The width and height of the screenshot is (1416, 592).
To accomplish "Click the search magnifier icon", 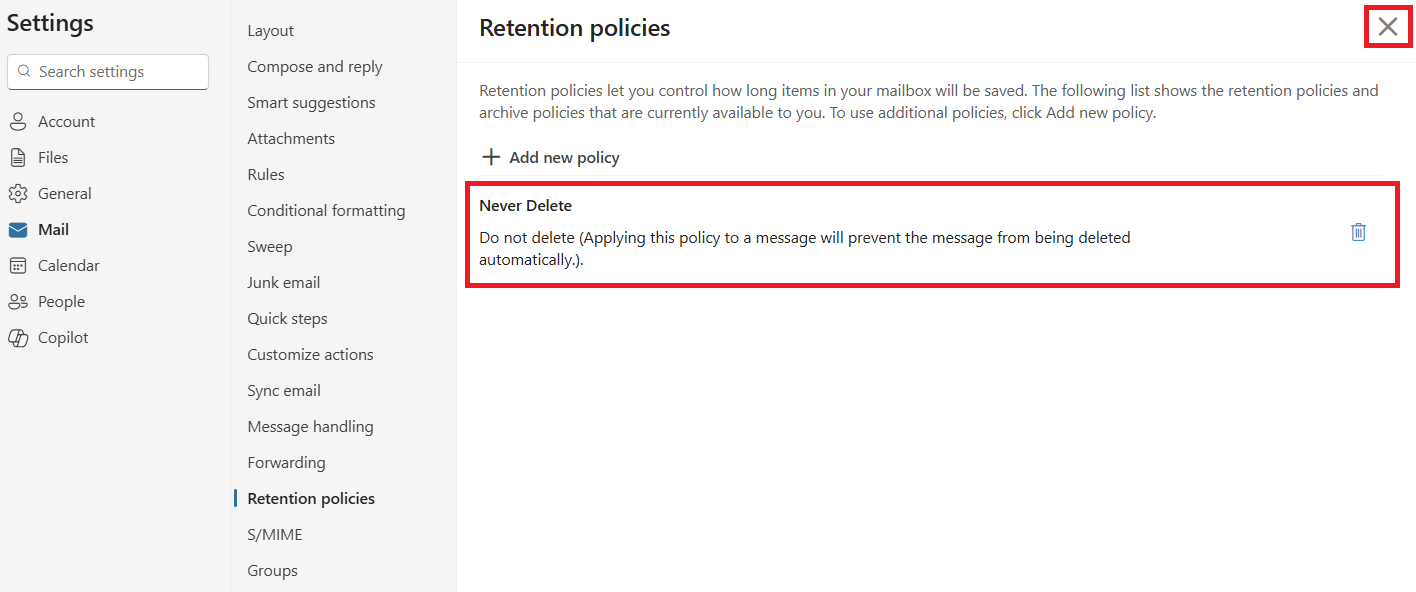I will [25, 72].
